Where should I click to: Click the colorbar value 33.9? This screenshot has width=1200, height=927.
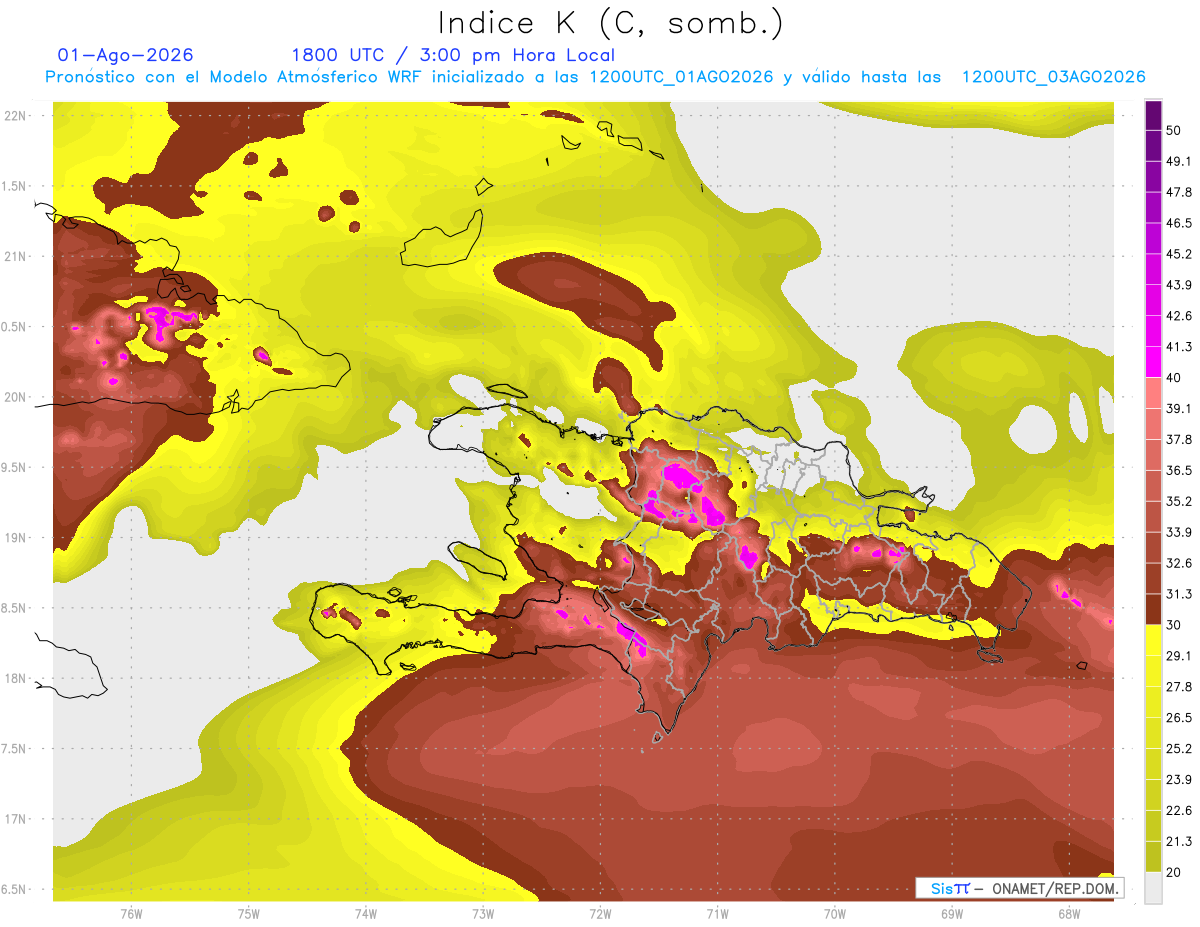tap(1179, 532)
